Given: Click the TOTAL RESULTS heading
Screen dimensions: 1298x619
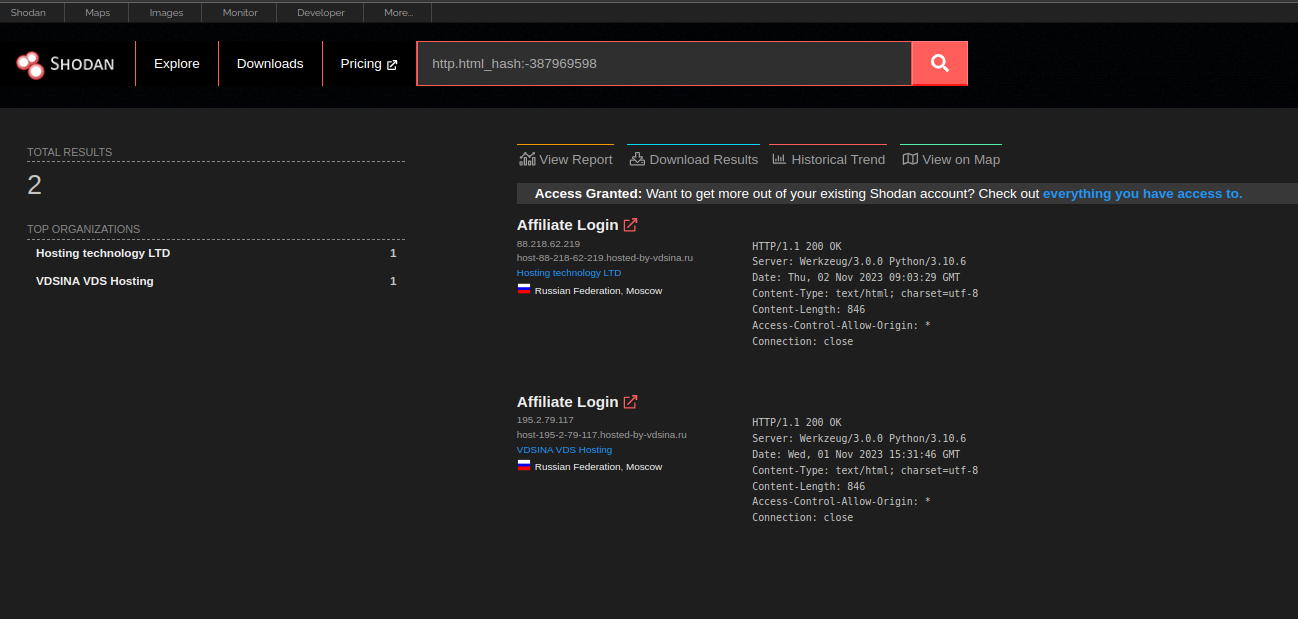Looking at the screenshot, I should (70, 152).
